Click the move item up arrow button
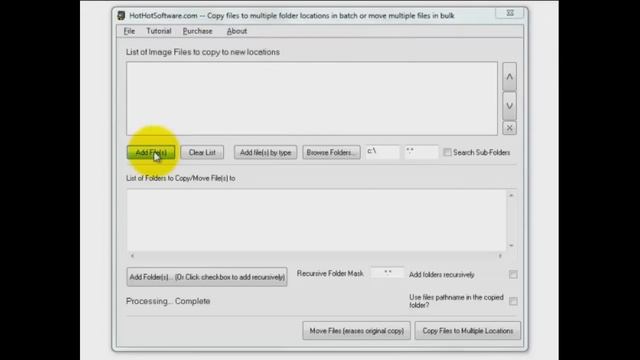Screen dimensions: 640x360 [x=509, y=77]
